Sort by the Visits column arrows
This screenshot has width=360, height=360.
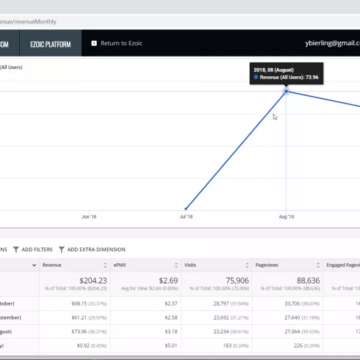pos(247,265)
